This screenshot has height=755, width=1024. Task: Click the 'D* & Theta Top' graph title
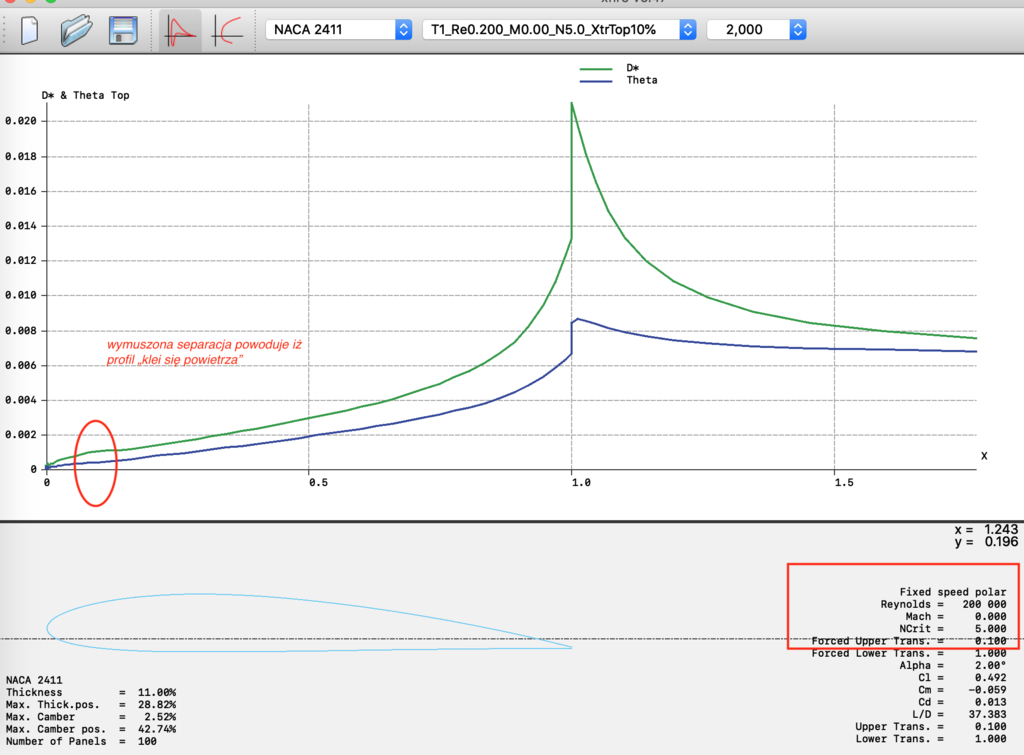point(85,95)
